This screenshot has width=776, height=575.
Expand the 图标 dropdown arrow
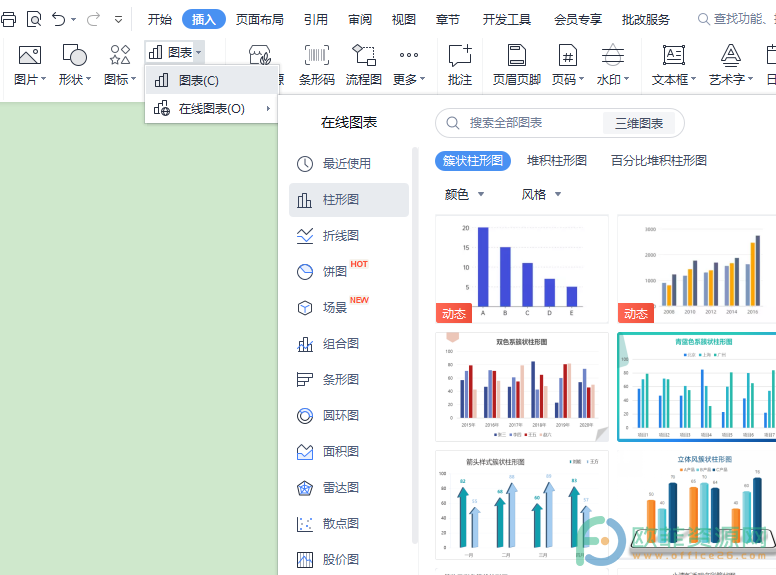(x=134, y=79)
